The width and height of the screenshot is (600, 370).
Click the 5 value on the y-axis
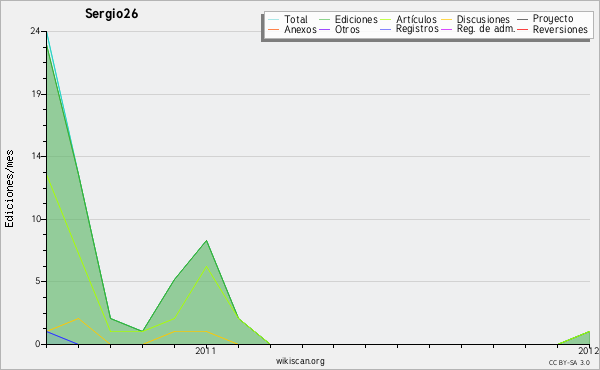[38, 281]
